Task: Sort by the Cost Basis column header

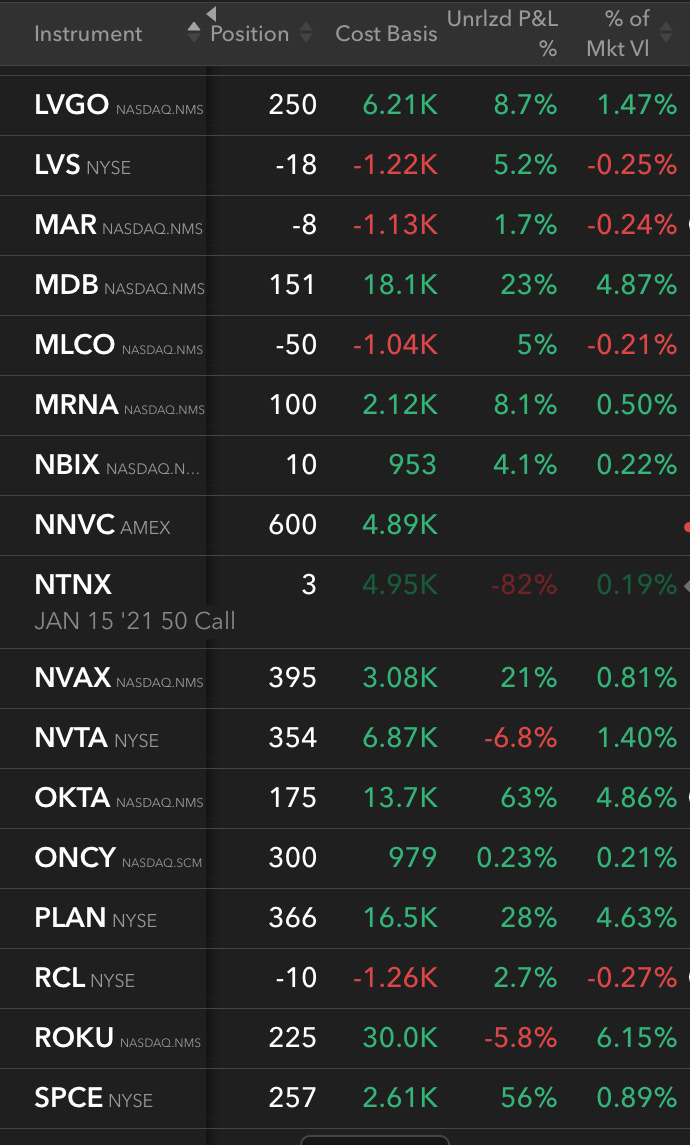Action: click(386, 33)
